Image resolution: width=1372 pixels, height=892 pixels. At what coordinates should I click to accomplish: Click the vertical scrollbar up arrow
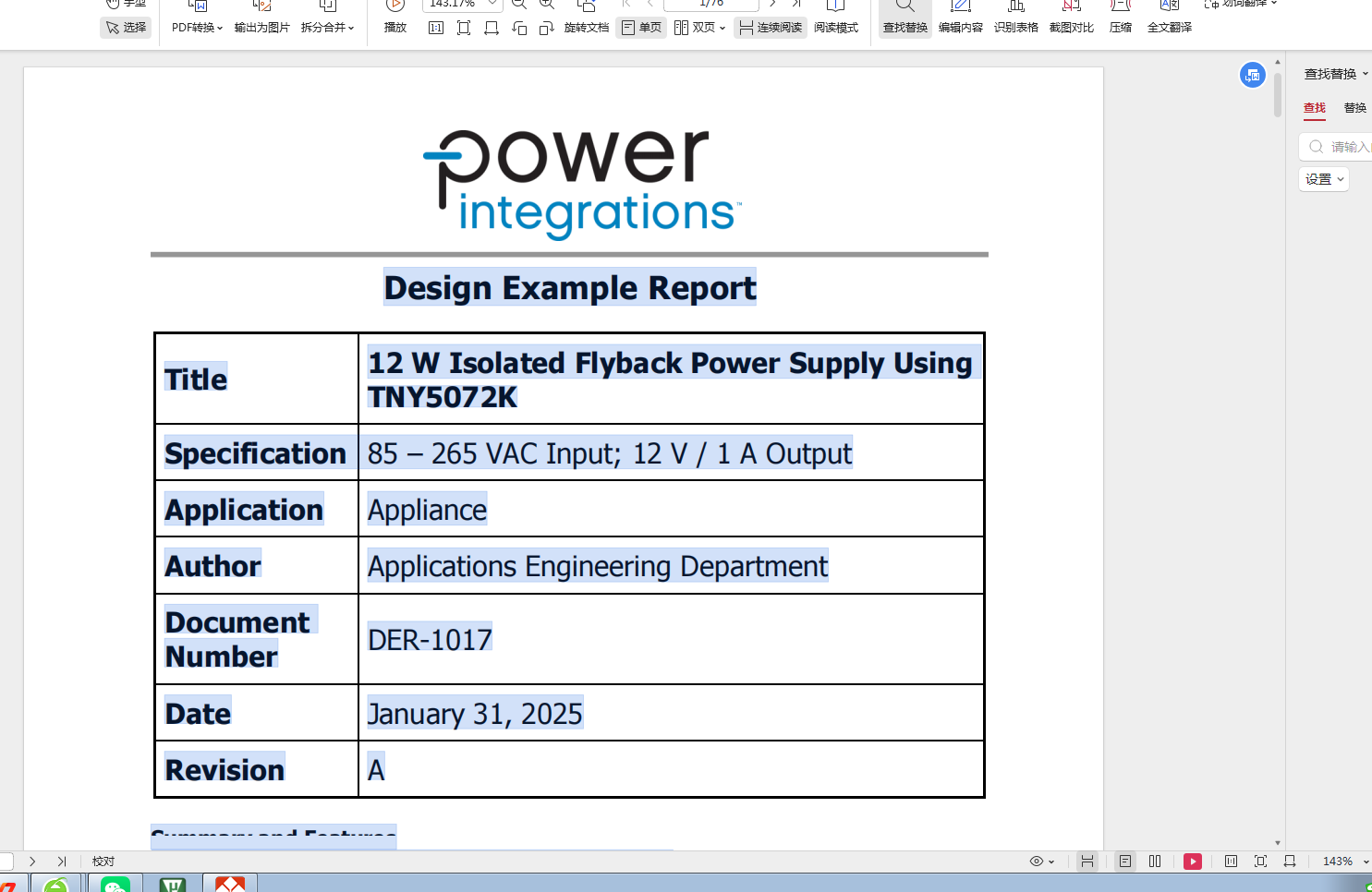coord(1278,63)
